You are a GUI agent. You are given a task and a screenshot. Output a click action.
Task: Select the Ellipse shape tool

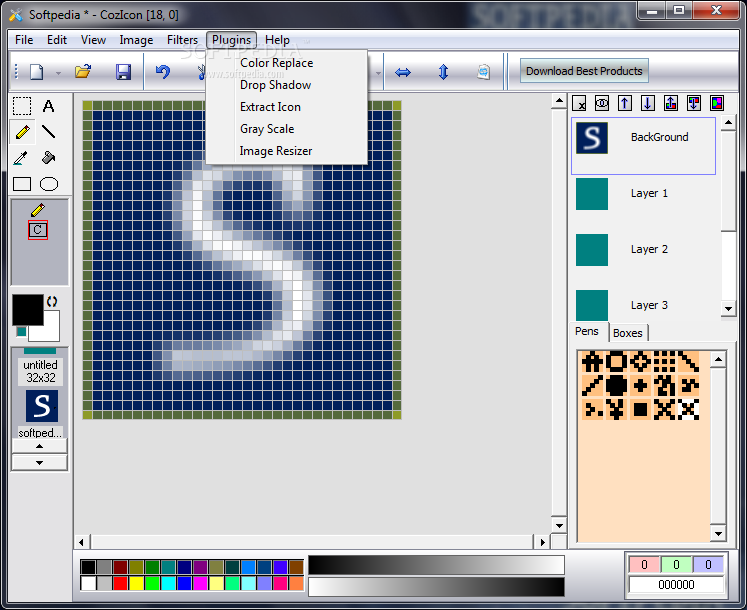click(x=49, y=184)
